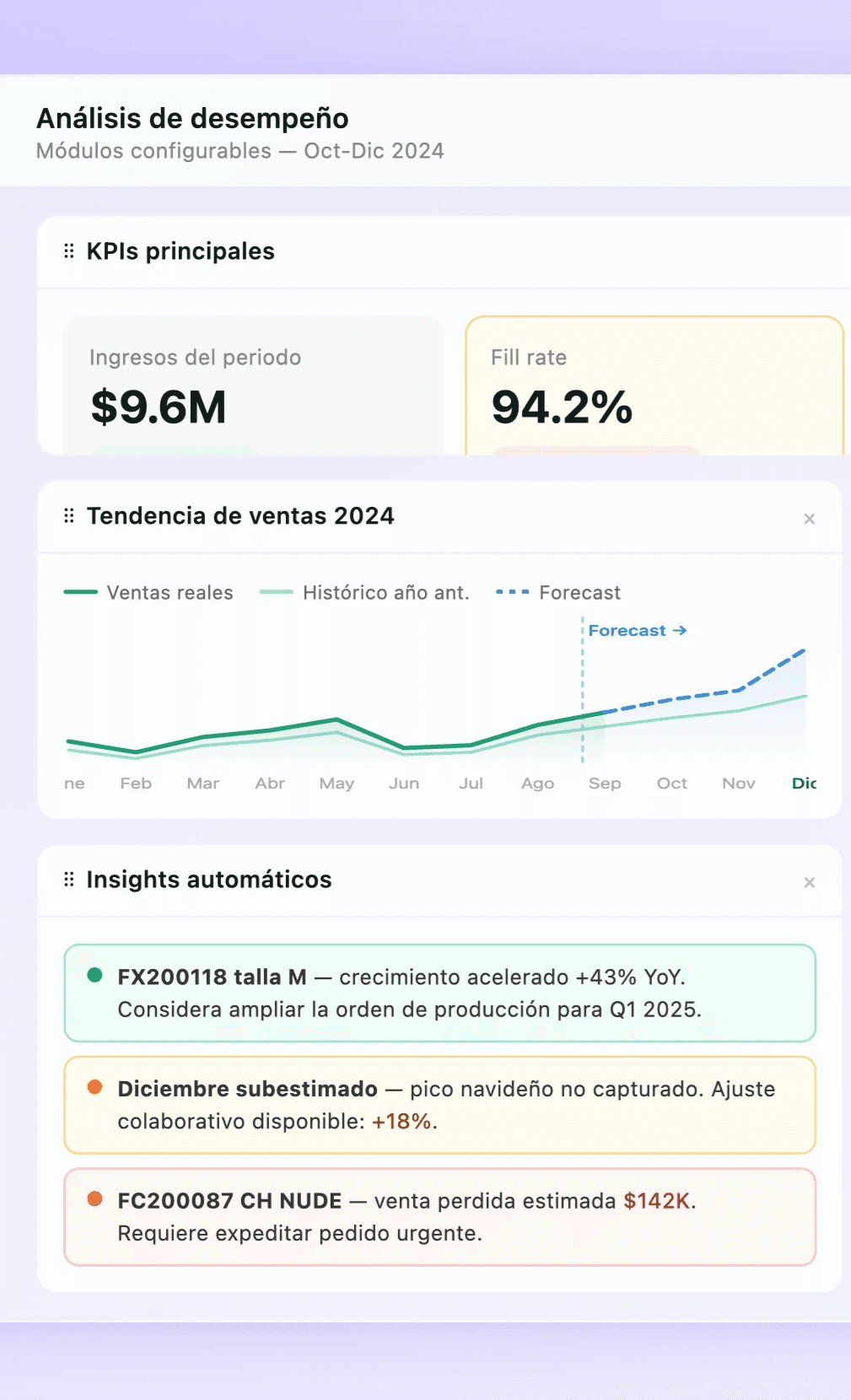Open the FC200087 CH NUDE insight card
This screenshot has width=851, height=1400.
click(x=440, y=1217)
